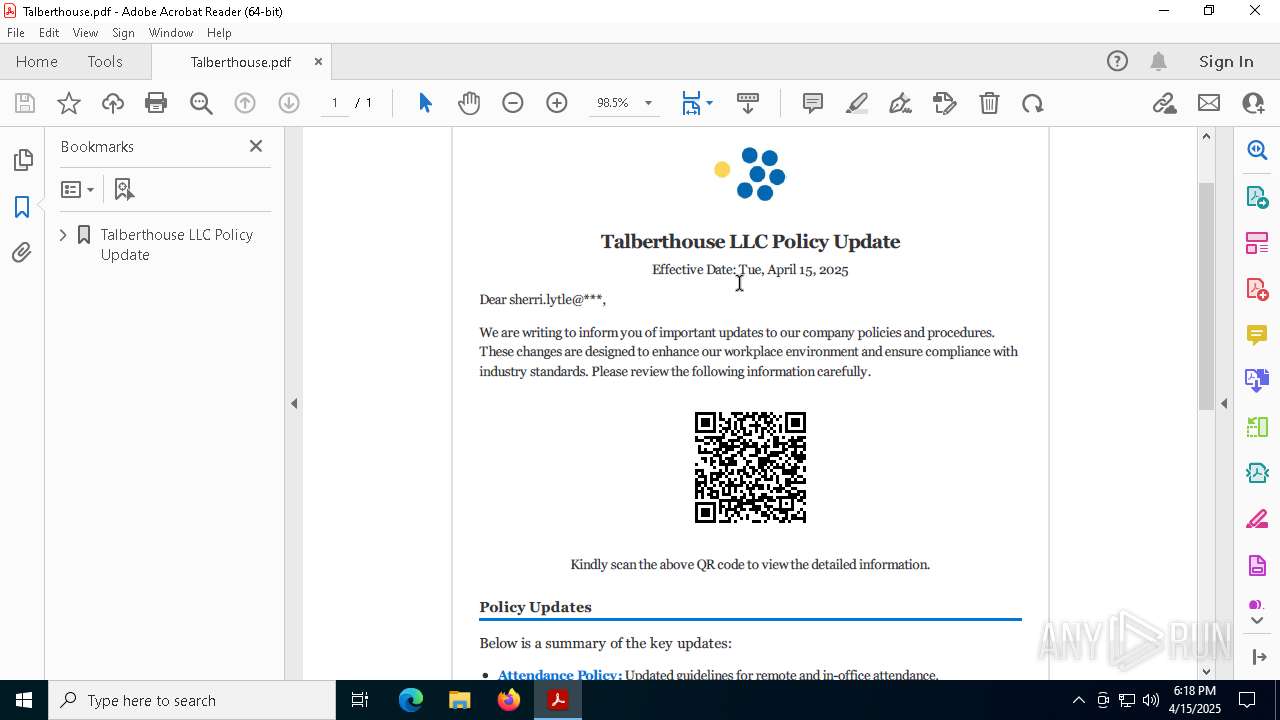
Task: Open the Sign document pen tool
Action: pos(900,103)
